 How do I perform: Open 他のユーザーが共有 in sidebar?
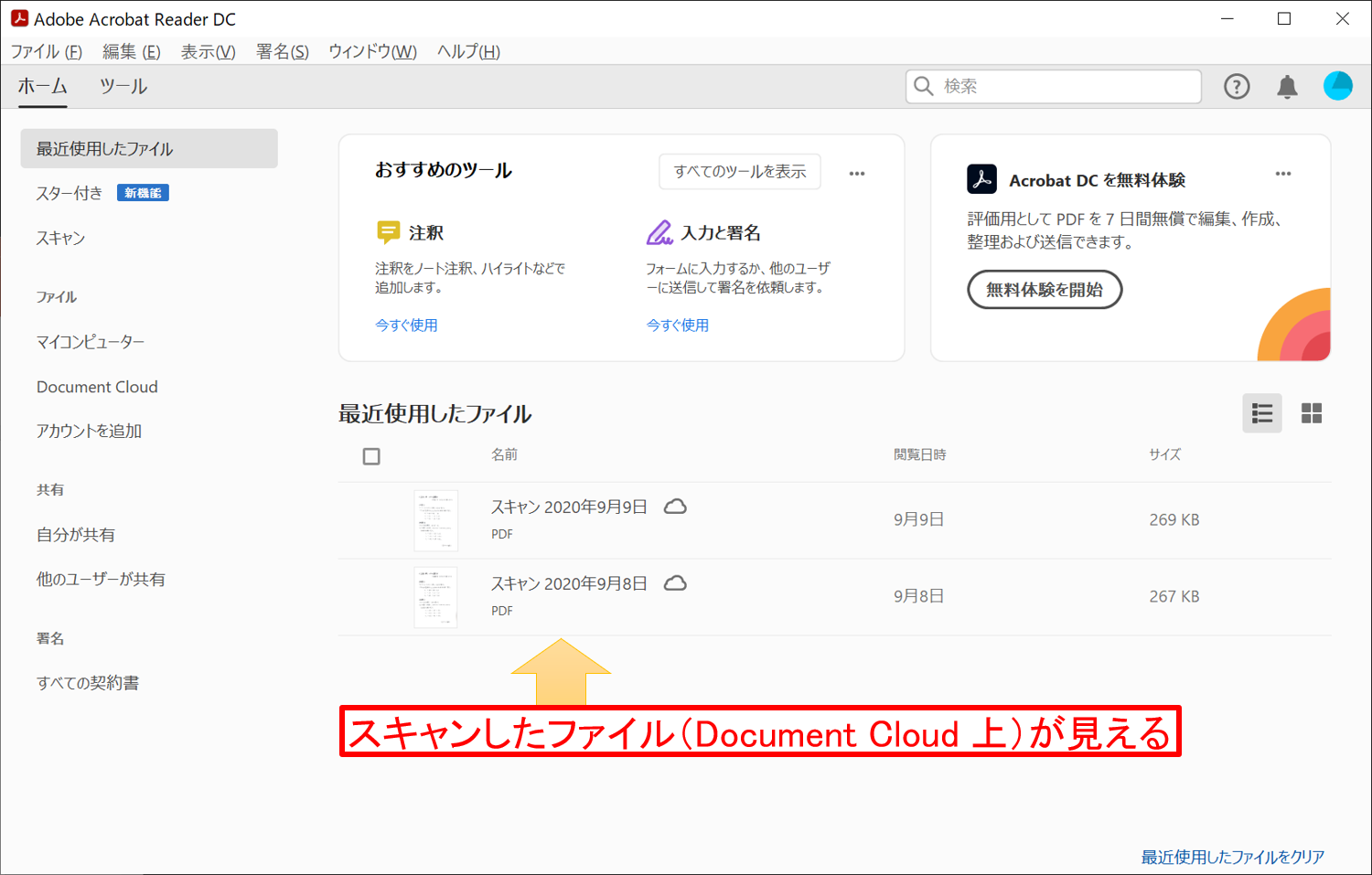tap(101, 580)
